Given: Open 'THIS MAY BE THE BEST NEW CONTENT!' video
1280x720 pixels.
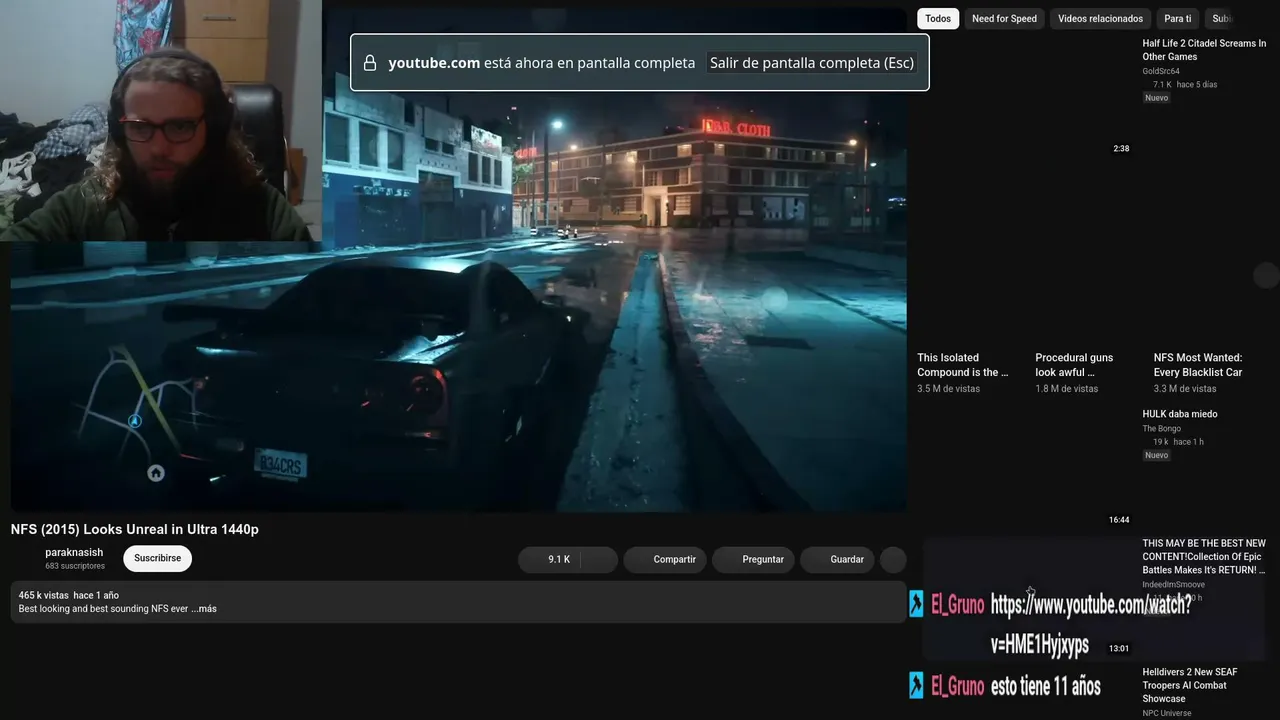Looking at the screenshot, I should 1205,557.
